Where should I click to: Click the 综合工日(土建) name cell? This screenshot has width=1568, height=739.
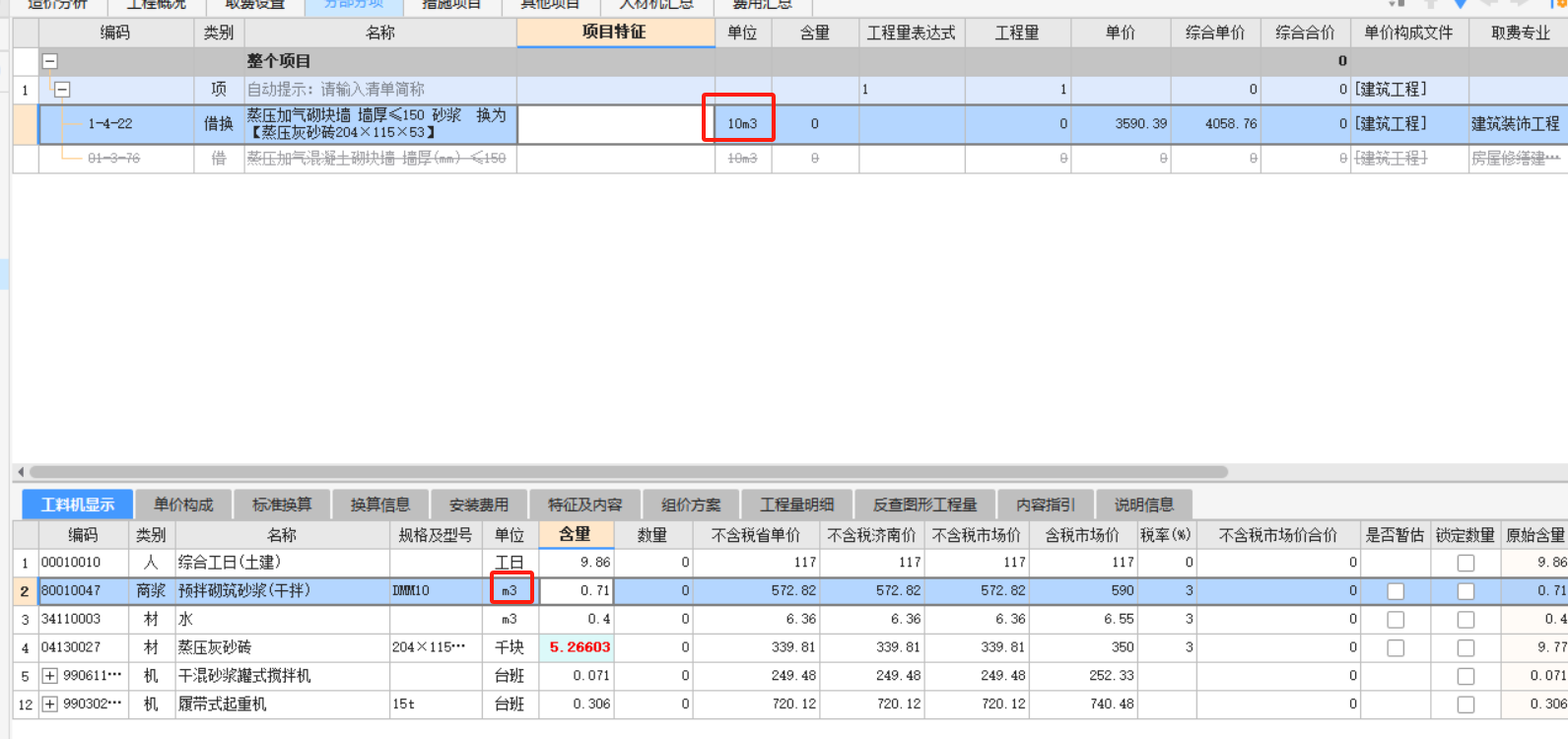[x=282, y=563]
